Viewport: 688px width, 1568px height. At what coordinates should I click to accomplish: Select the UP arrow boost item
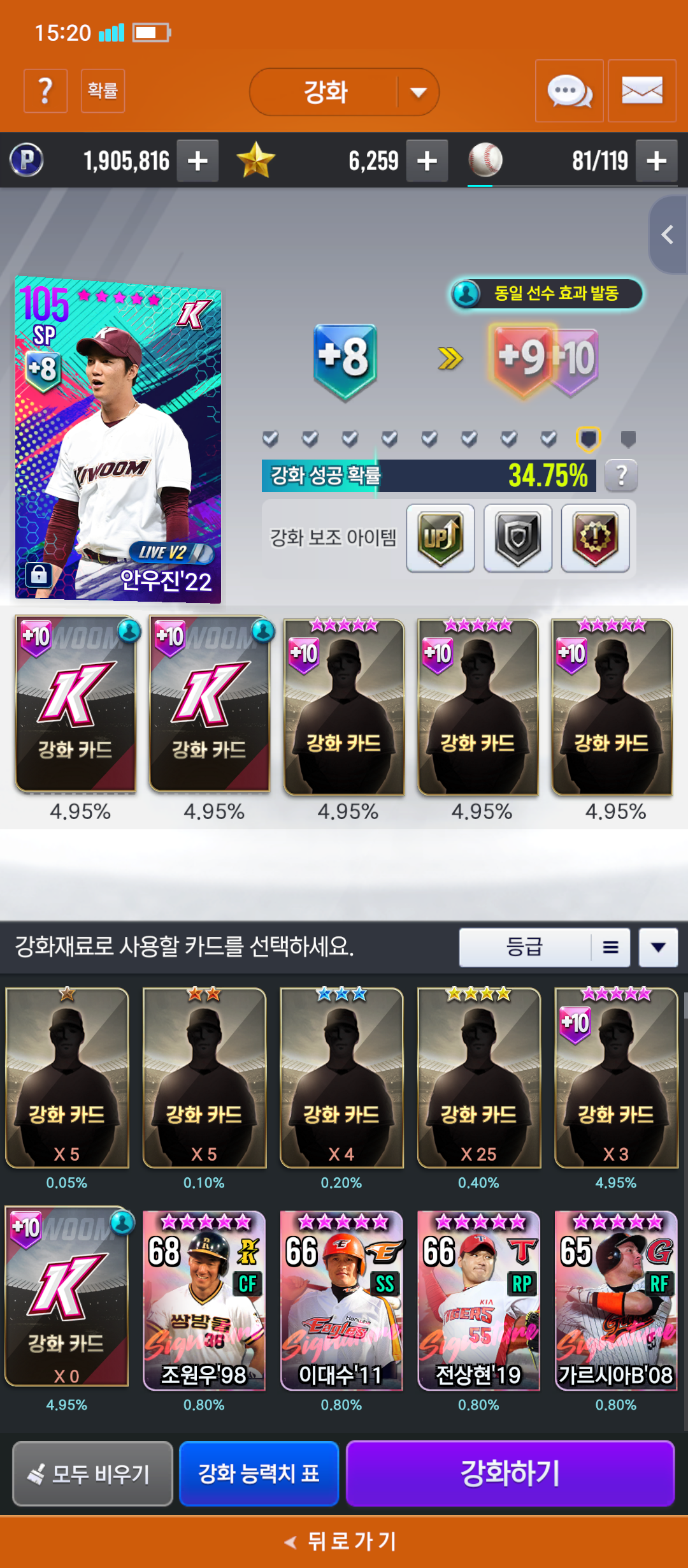(440, 538)
